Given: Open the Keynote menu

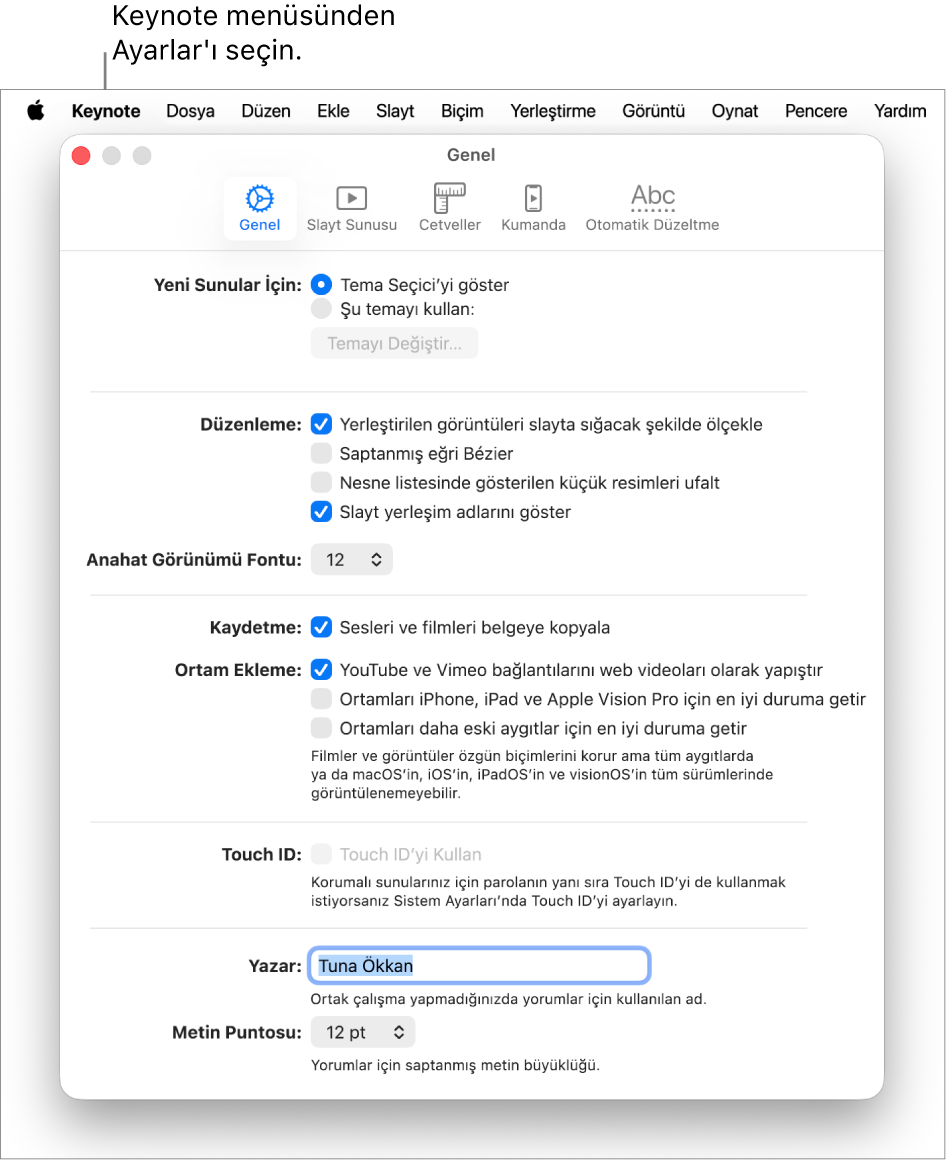Looking at the screenshot, I should click(106, 111).
